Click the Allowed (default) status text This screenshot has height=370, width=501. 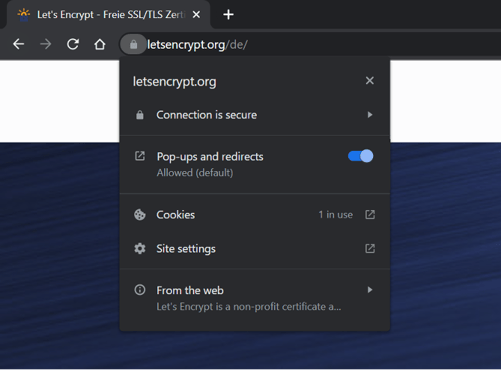point(195,173)
